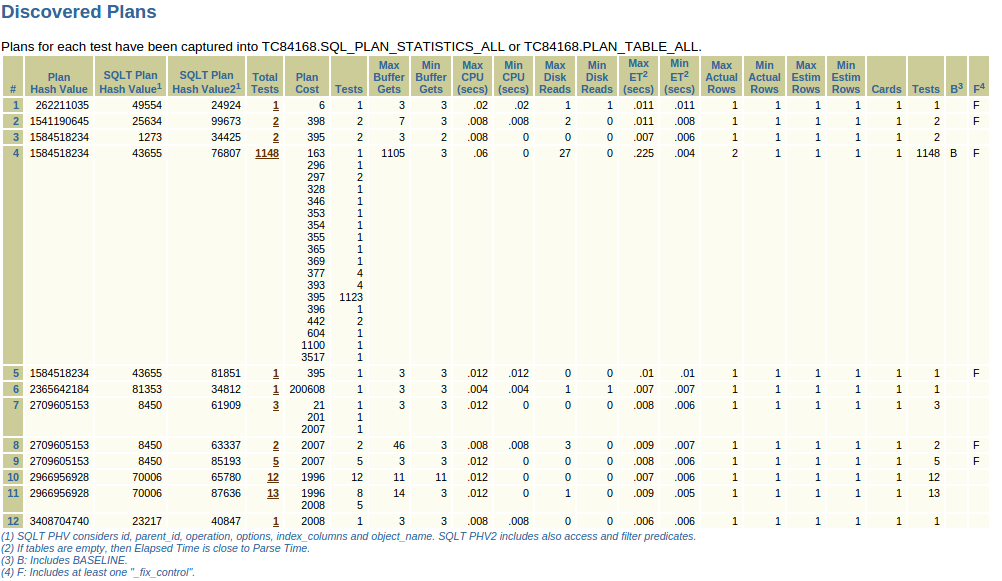Open the 1148 Total Tests link

(267, 153)
